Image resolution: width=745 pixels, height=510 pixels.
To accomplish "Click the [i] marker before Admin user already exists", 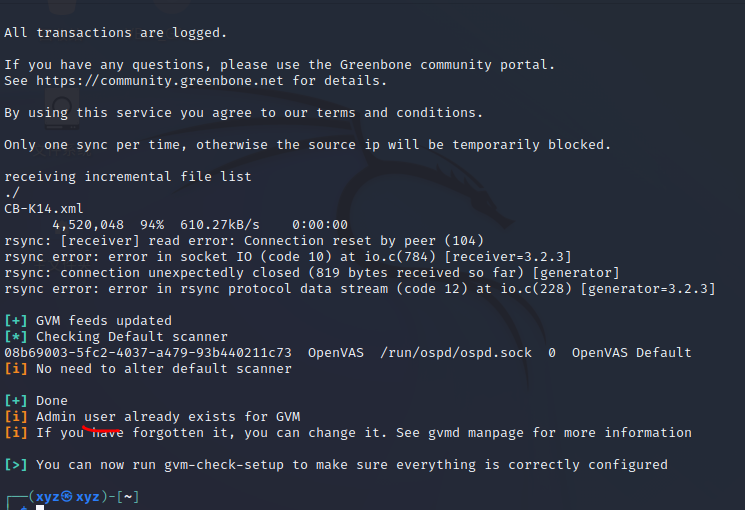I will [x=16, y=417].
